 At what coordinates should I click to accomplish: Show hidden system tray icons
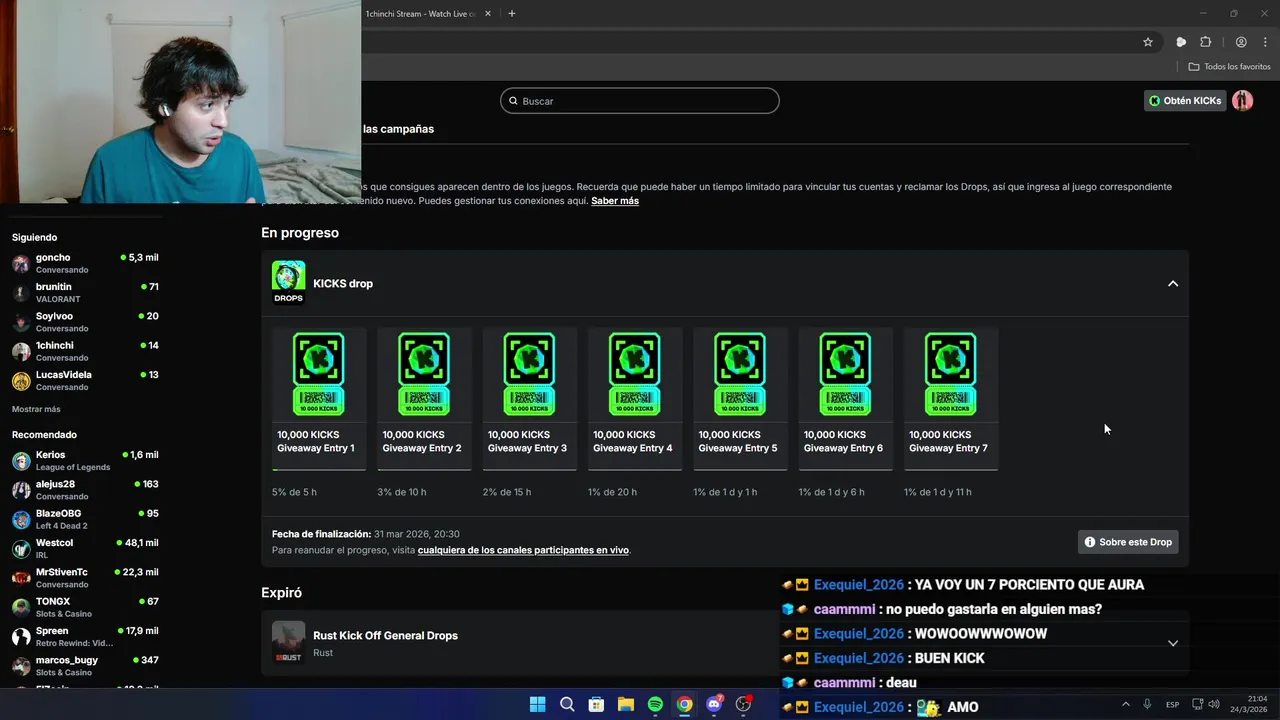[x=1125, y=704]
